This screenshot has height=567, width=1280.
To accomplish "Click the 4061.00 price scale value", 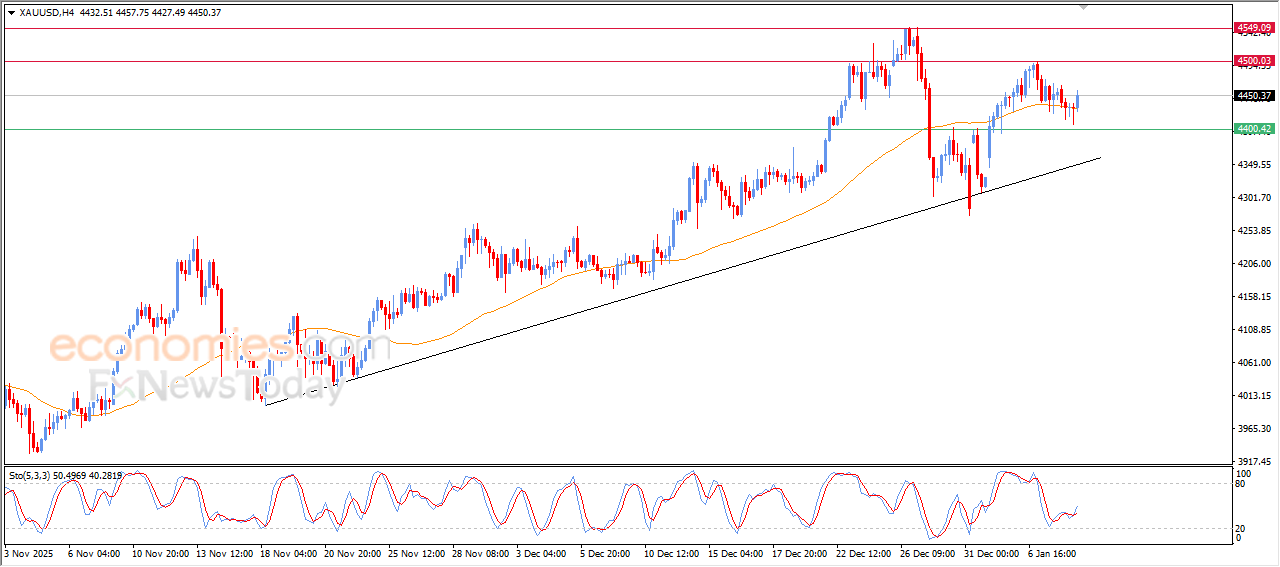I will point(1253,363).
